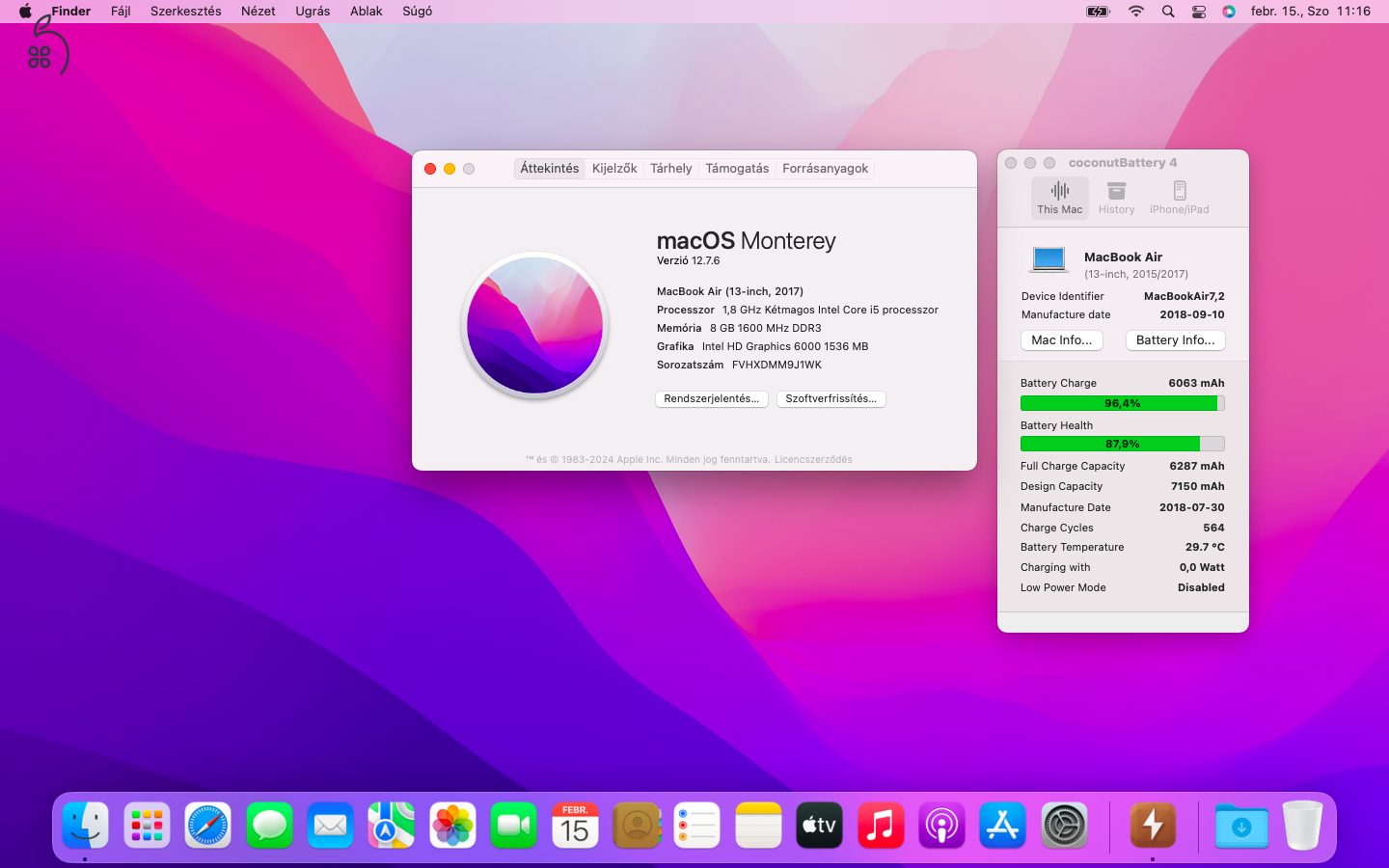
Task: Open the Apple menu
Action: tap(25, 12)
